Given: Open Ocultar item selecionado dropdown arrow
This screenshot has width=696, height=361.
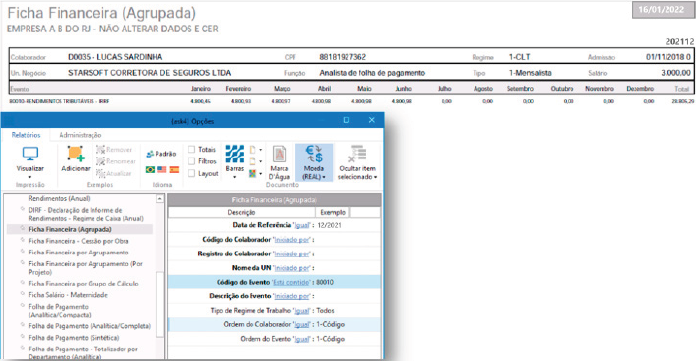Looking at the screenshot, I should [x=376, y=177].
